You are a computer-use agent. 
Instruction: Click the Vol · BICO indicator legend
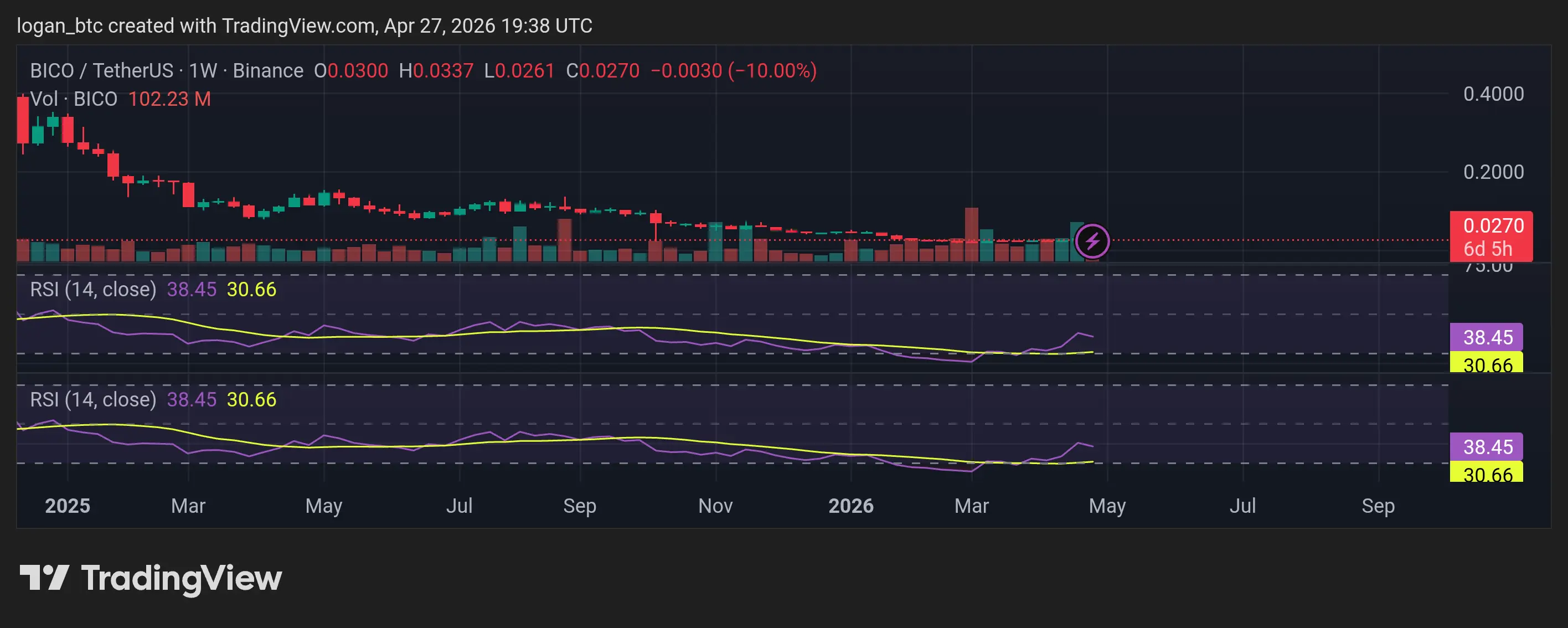pyautogui.click(x=74, y=99)
